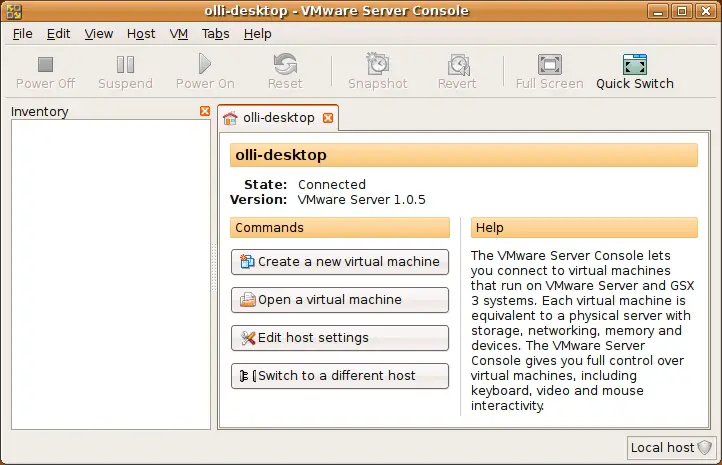
Task: Take a Snapshot via toolbar icon
Action: 378,64
